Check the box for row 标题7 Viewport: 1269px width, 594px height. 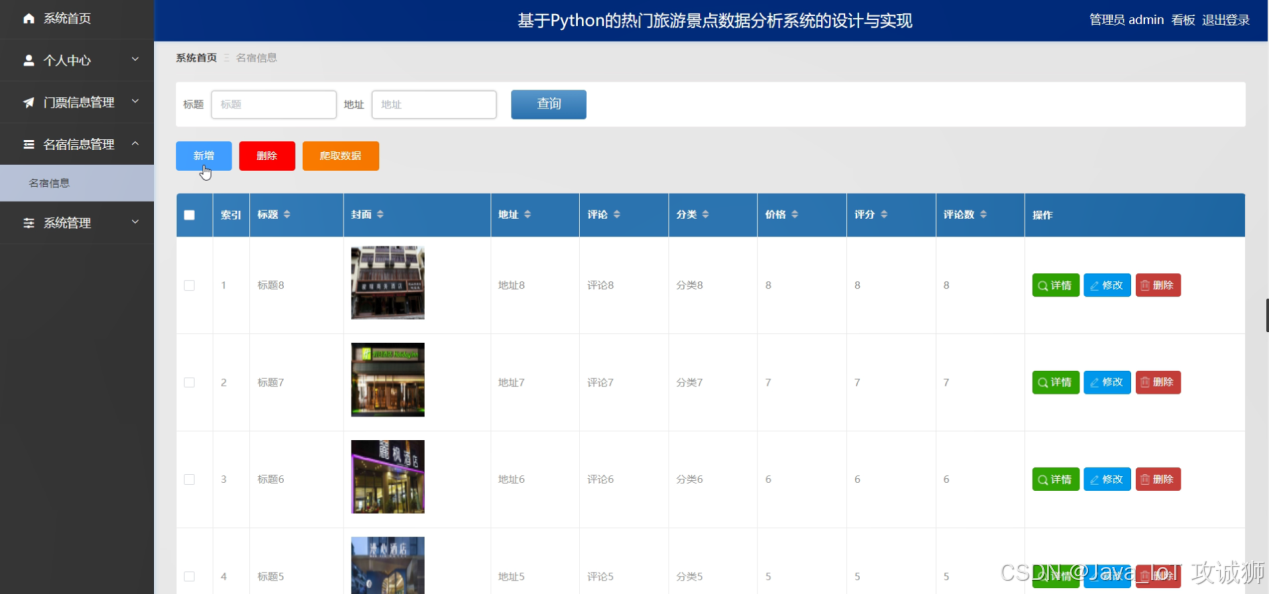189,383
